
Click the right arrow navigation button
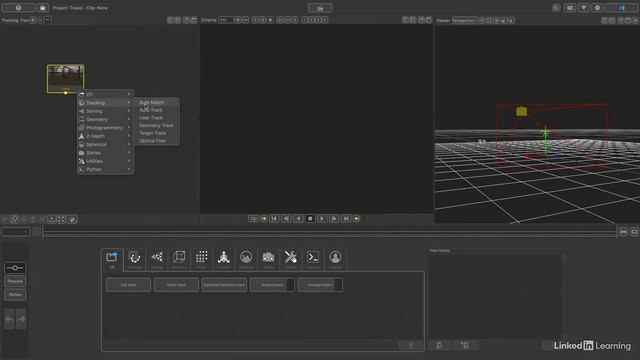pos(22,319)
